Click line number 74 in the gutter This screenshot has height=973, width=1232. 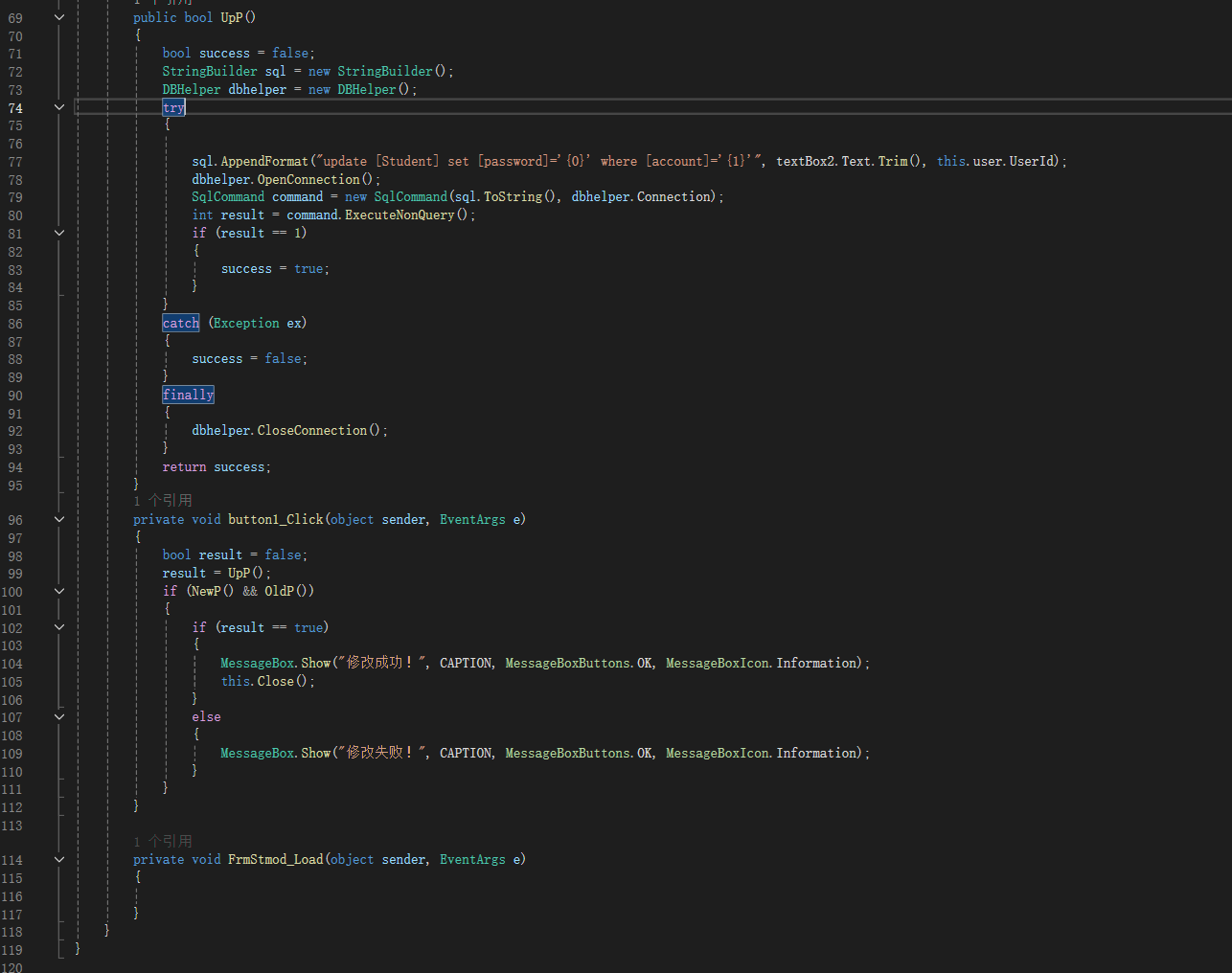(15, 108)
